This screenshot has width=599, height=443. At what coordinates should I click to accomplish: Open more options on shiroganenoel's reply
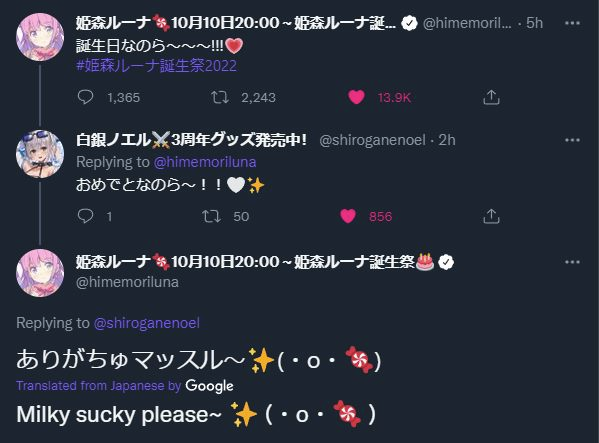572,140
